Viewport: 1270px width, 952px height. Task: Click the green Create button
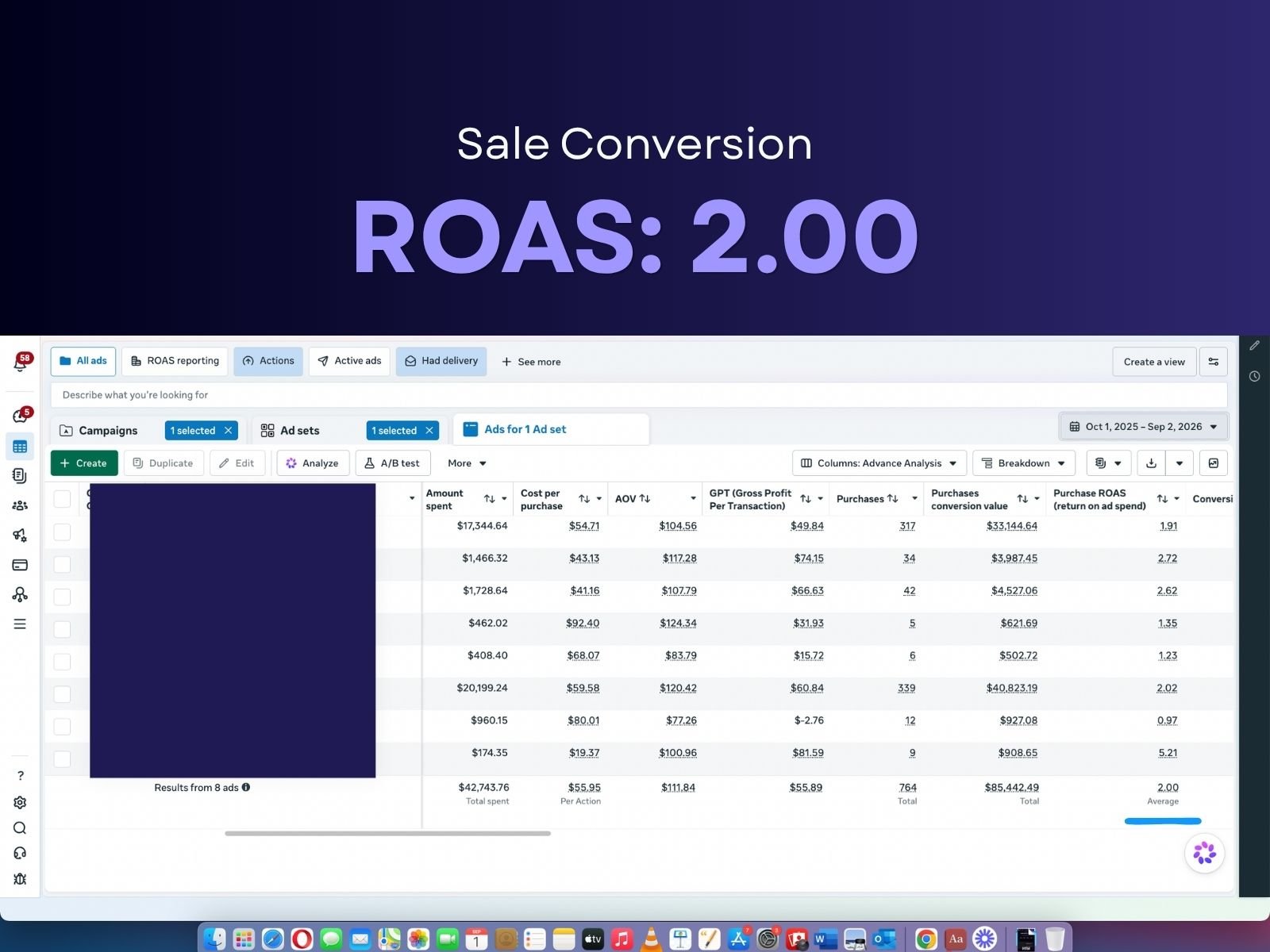tap(84, 463)
